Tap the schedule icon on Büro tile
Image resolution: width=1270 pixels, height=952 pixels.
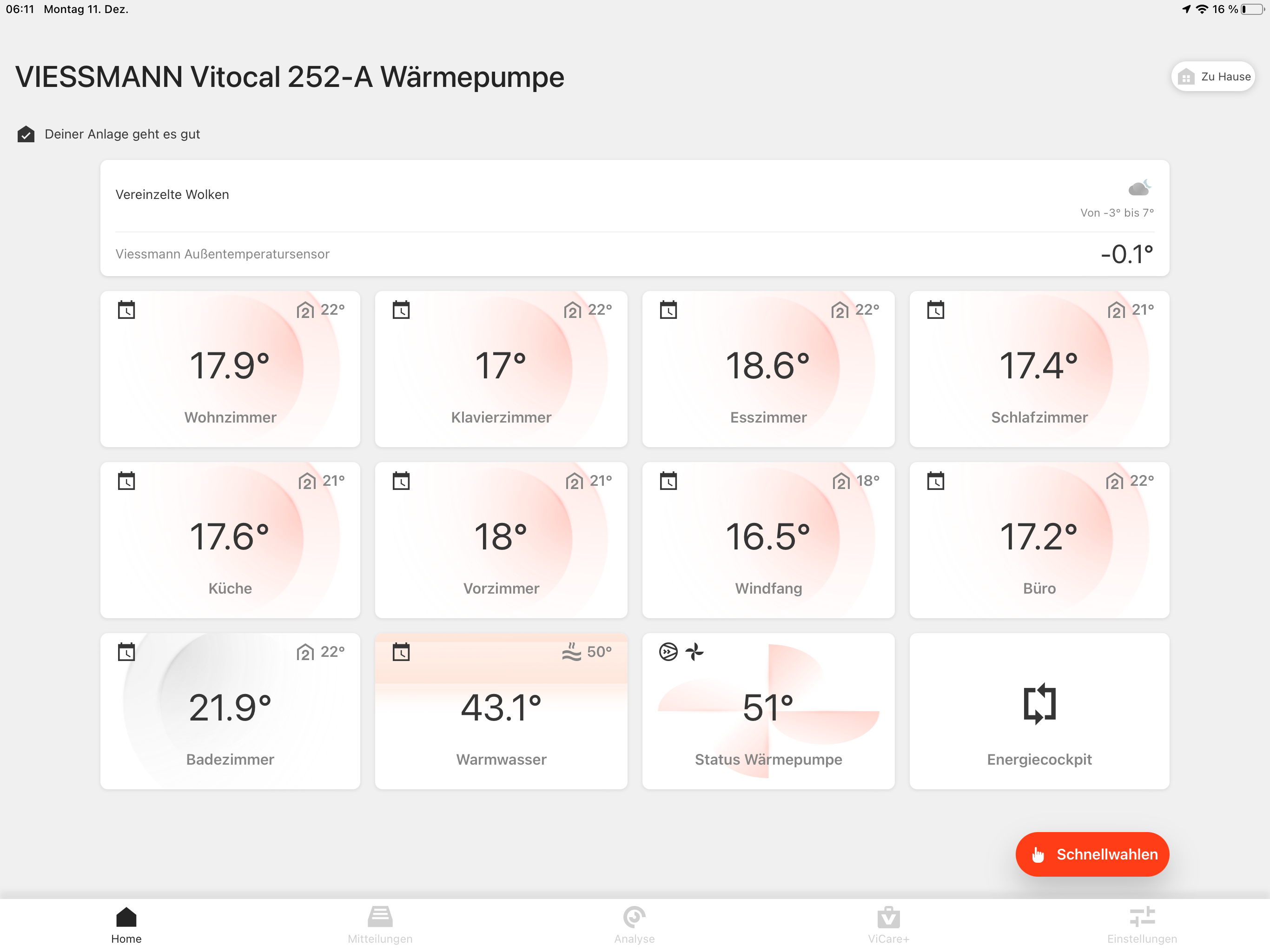point(935,481)
